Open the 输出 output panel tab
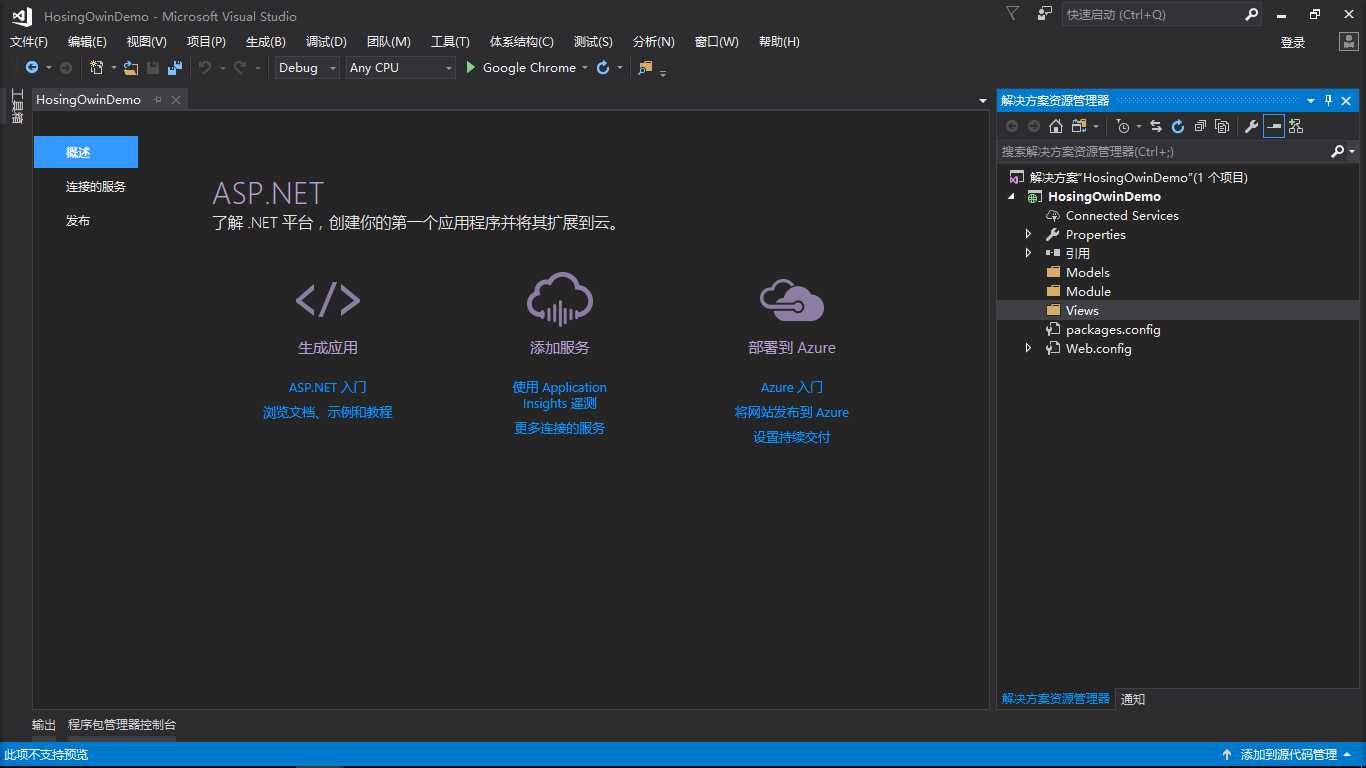 [44, 725]
